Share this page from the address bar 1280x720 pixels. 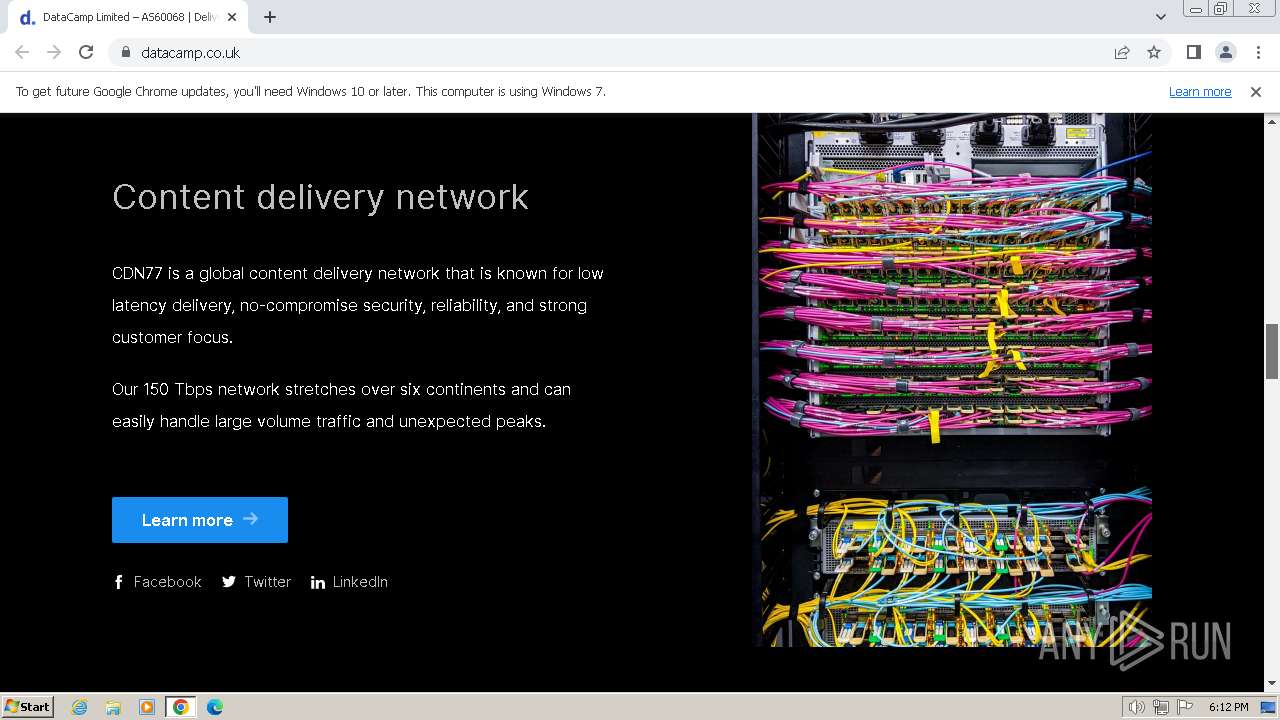[1122, 52]
